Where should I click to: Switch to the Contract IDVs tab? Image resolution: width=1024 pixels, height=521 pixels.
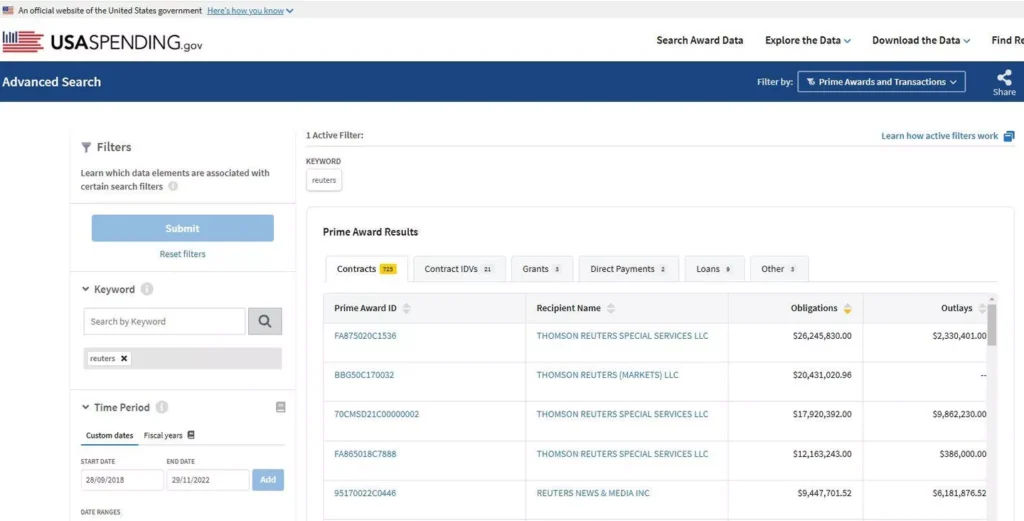458,269
